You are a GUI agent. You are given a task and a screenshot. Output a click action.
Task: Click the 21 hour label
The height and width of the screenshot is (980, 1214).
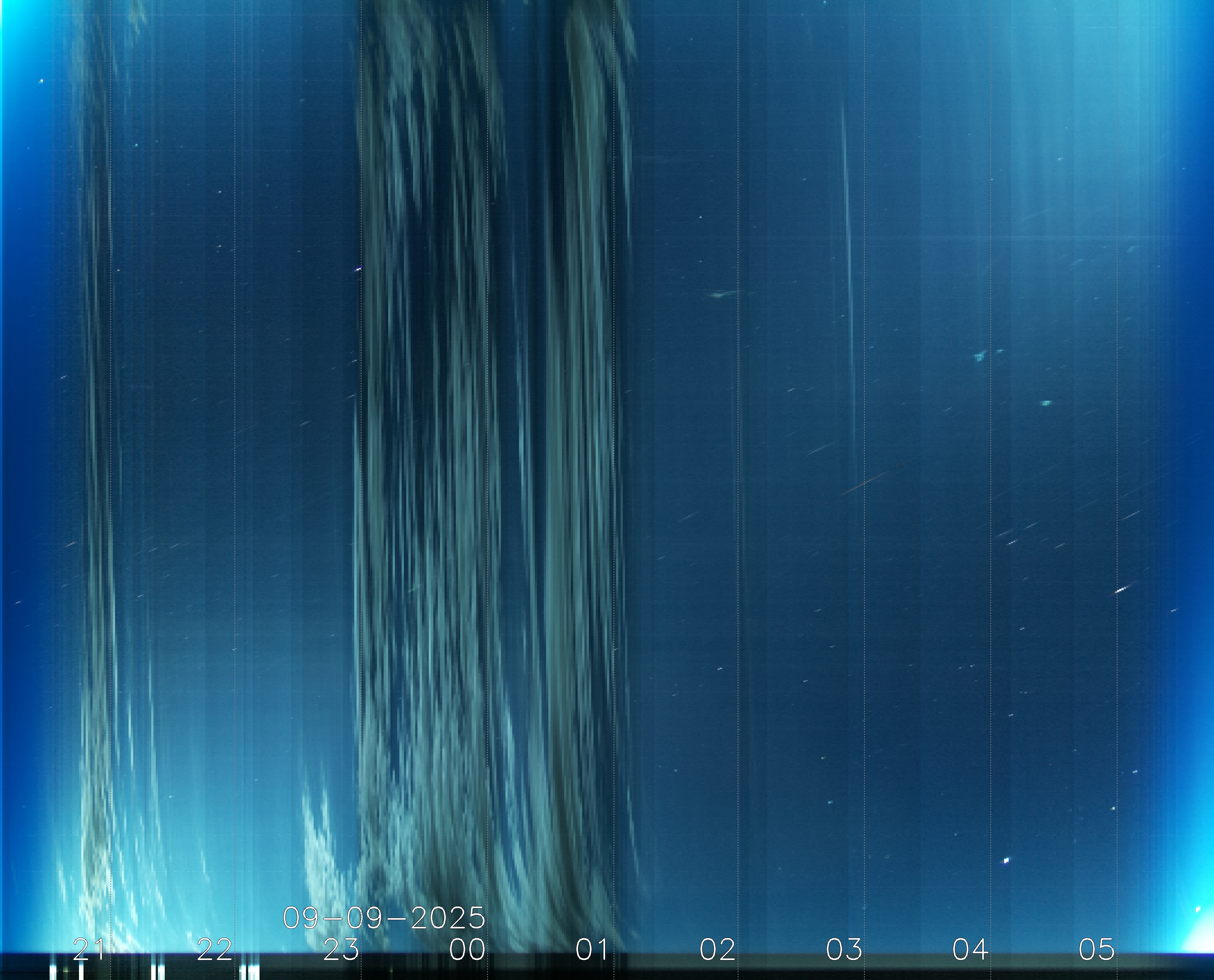(x=89, y=949)
